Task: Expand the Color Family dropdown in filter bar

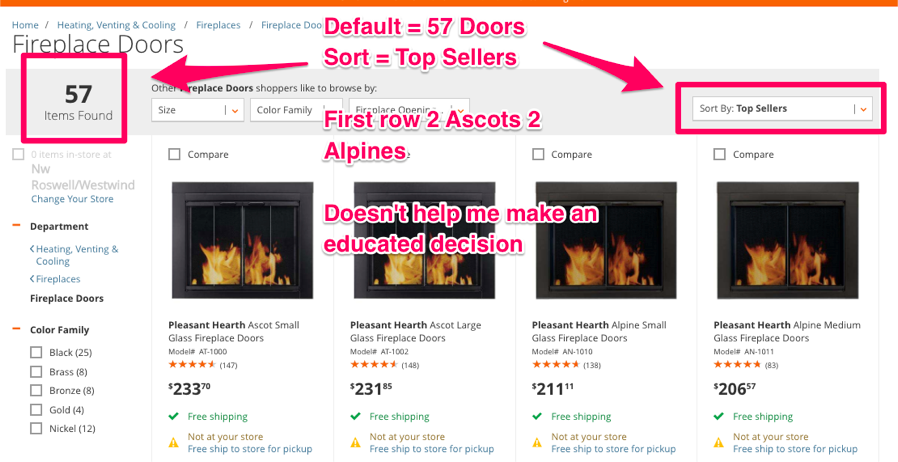Action: click(x=296, y=110)
